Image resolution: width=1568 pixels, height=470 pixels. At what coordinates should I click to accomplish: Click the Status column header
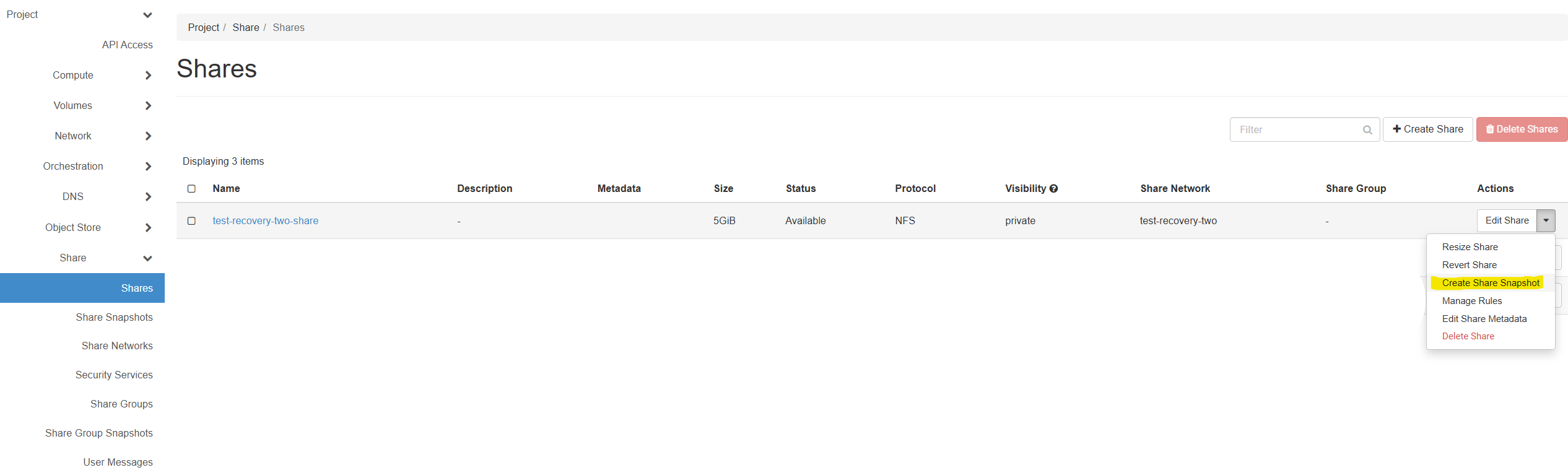pos(801,189)
